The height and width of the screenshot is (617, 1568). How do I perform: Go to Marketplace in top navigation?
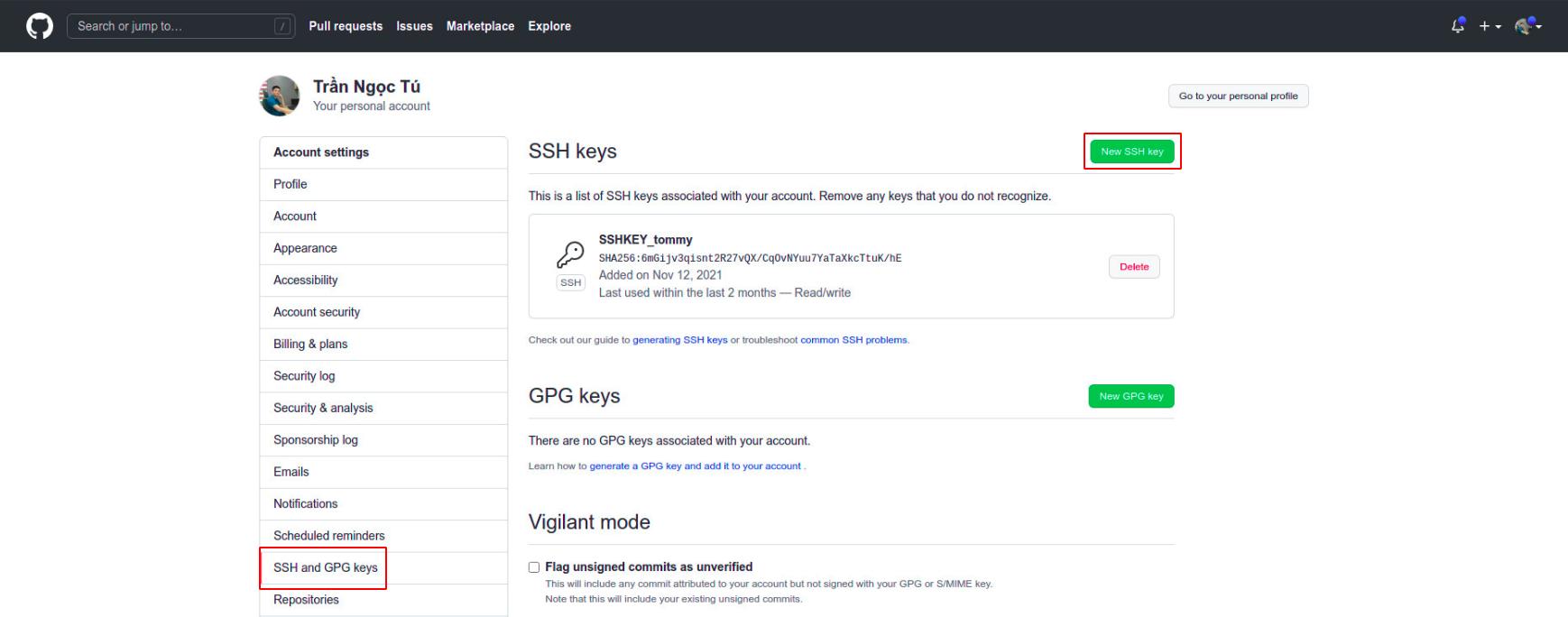pyautogui.click(x=480, y=26)
